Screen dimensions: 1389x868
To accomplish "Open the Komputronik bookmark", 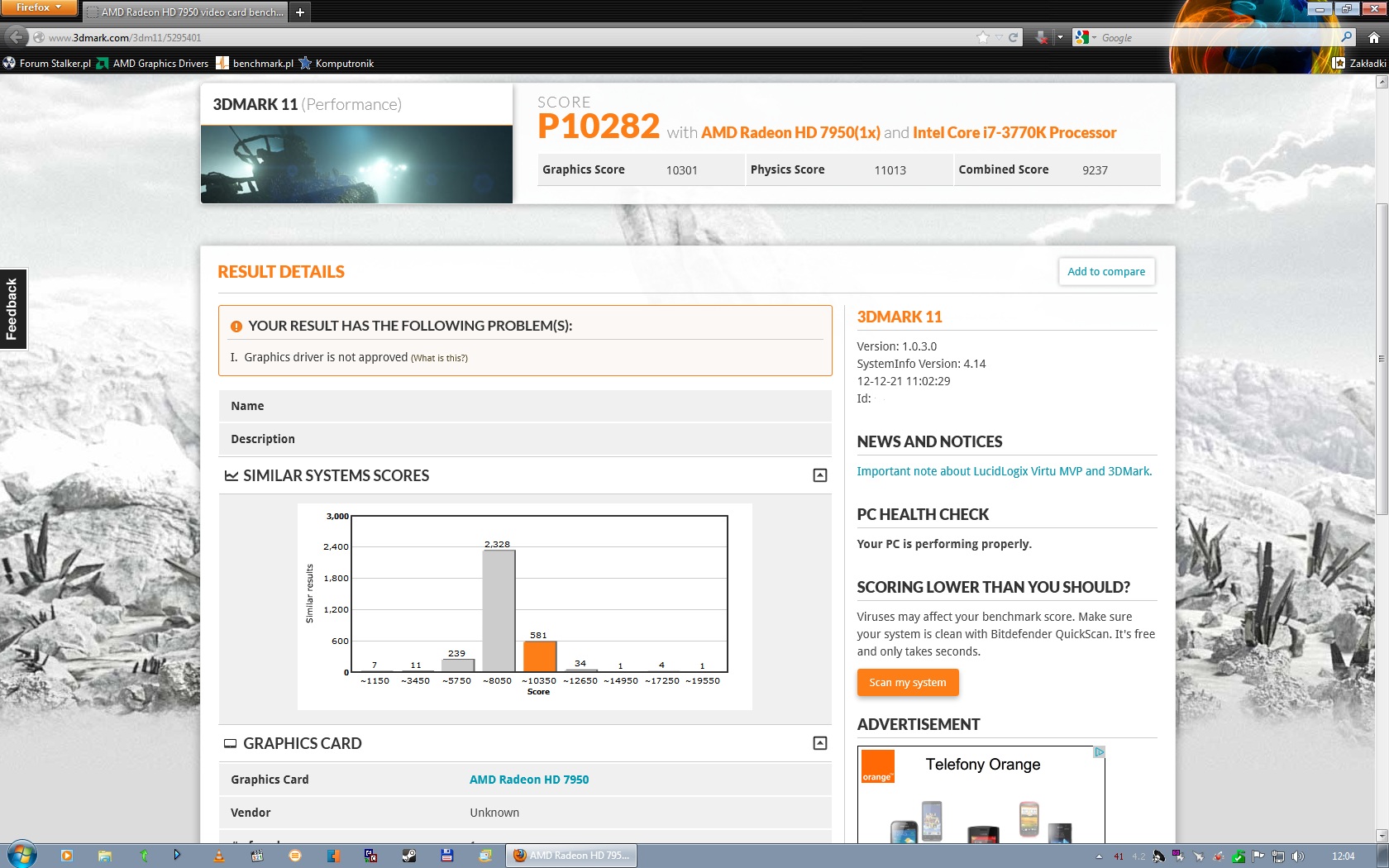I will click(337, 63).
